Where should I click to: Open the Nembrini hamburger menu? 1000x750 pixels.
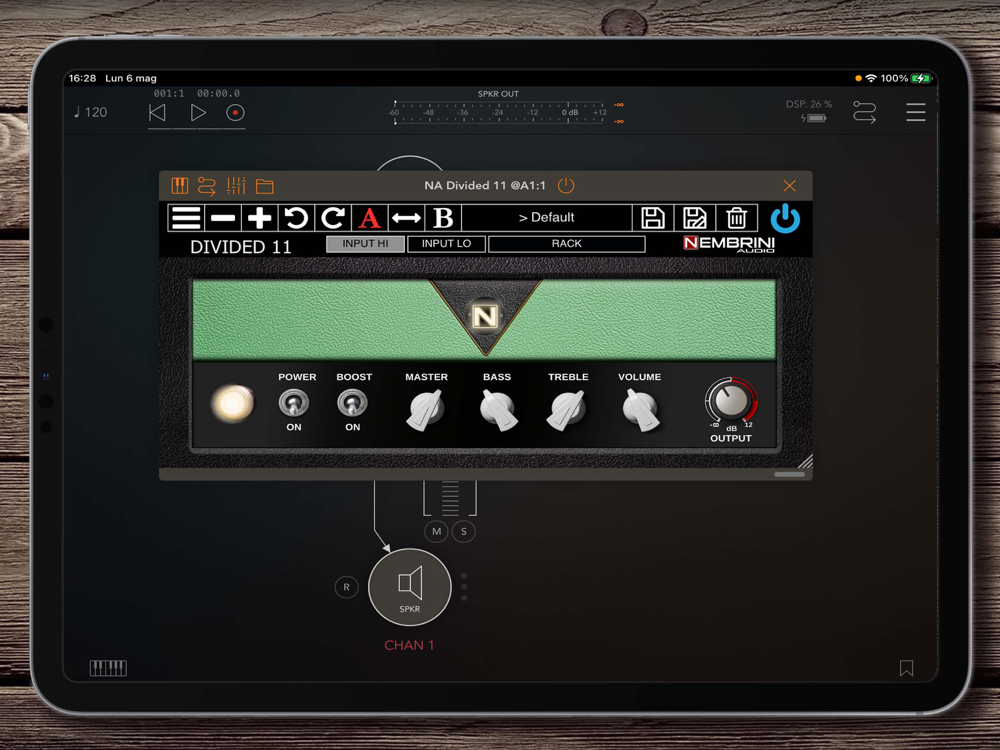(x=186, y=217)
